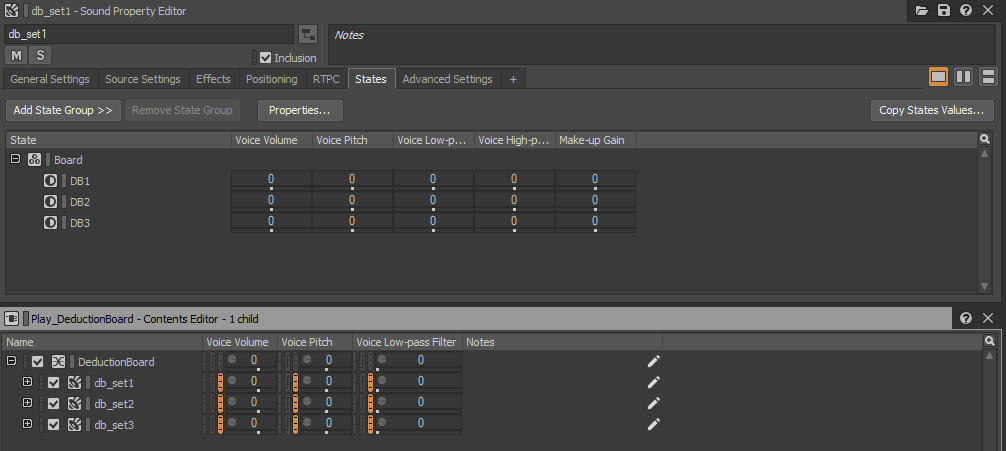Click search icon in States list header
The width and height of the screenshot is (1006, 451).
coord(985,139)
